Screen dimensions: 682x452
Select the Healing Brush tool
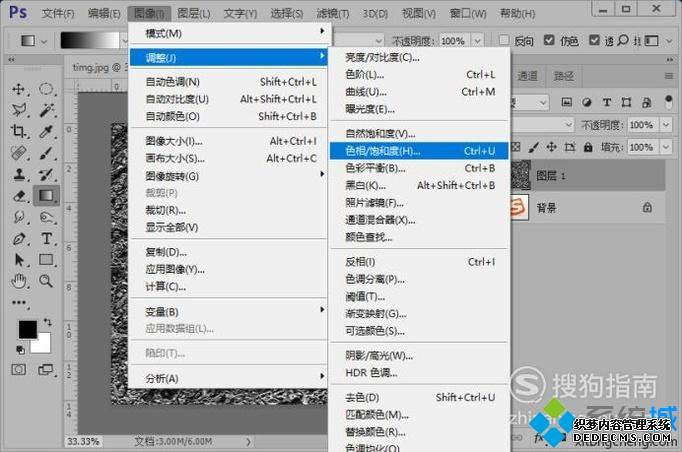point(18,153)
